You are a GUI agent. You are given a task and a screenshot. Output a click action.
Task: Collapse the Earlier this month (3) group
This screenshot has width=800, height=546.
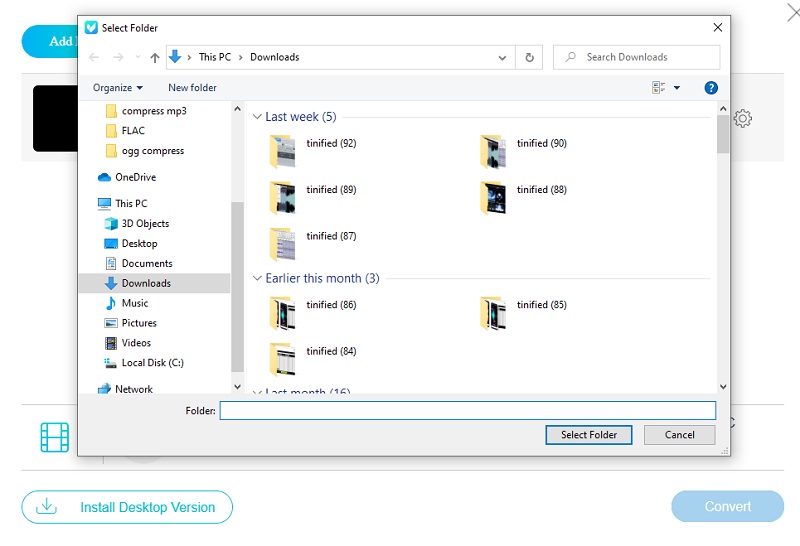[257, 279]
